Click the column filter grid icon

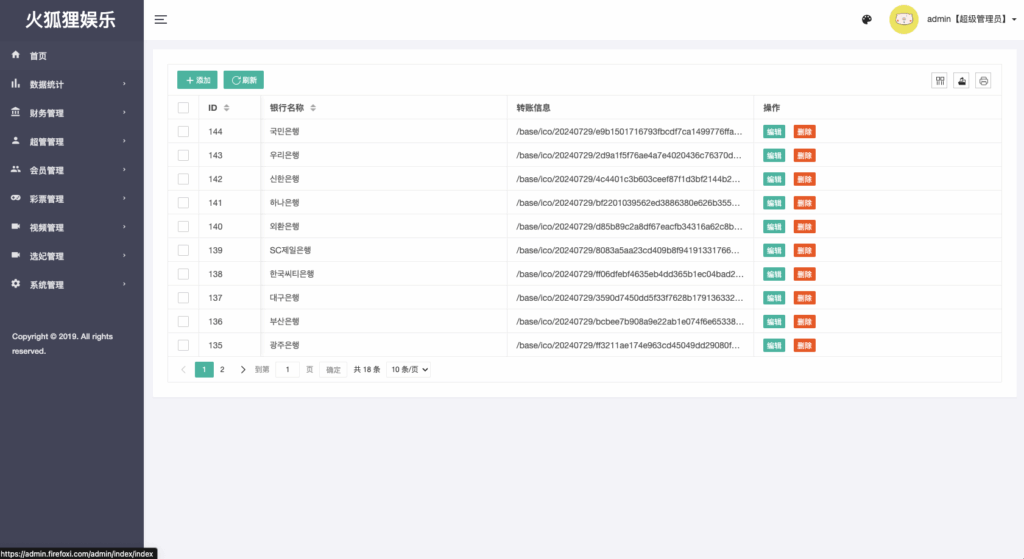tap(940, 81)
